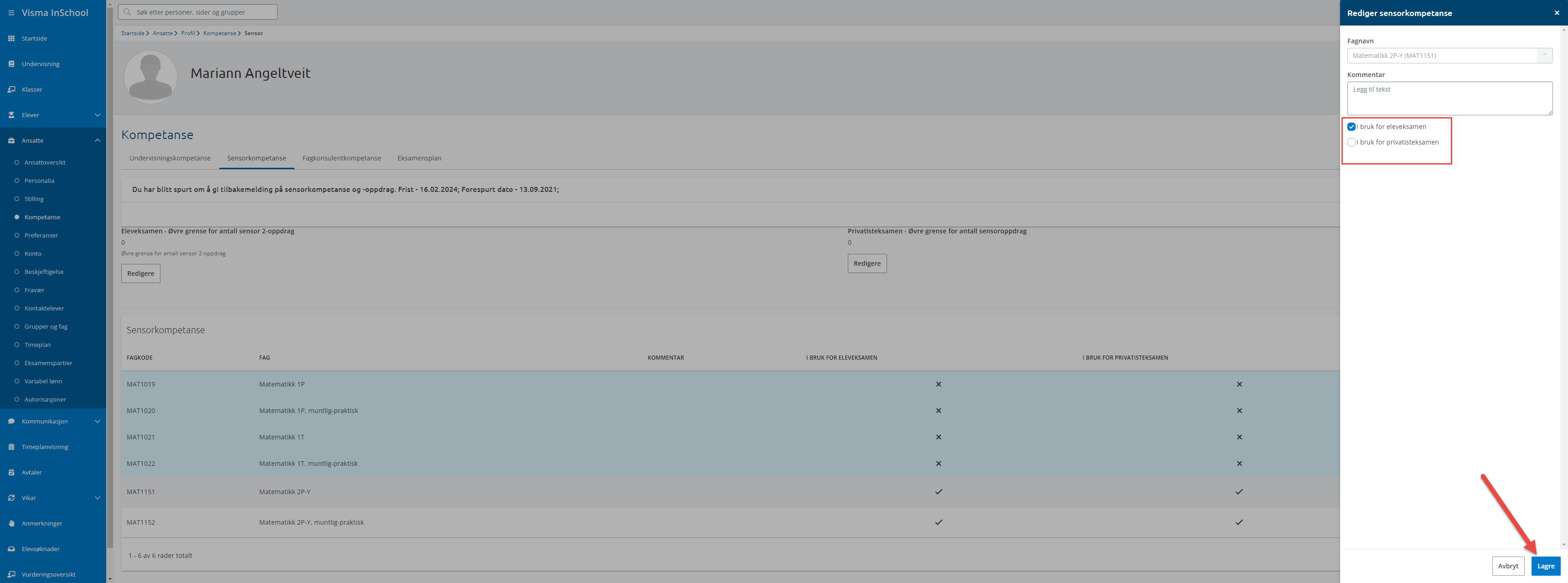Uncheck I bruk for eleveksamen
This screenshot has height=583, width=1568.
click(x=1351, y=127)
